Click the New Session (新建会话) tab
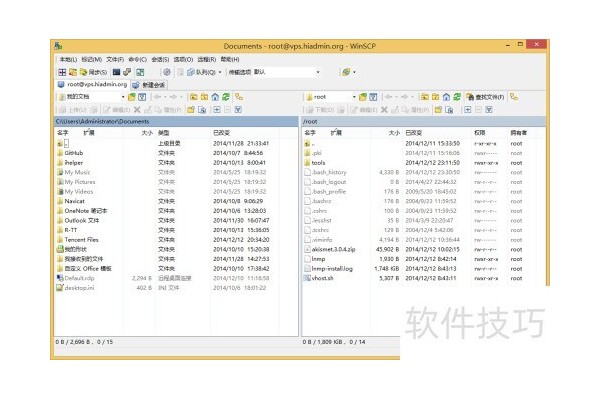 (149, 85)
